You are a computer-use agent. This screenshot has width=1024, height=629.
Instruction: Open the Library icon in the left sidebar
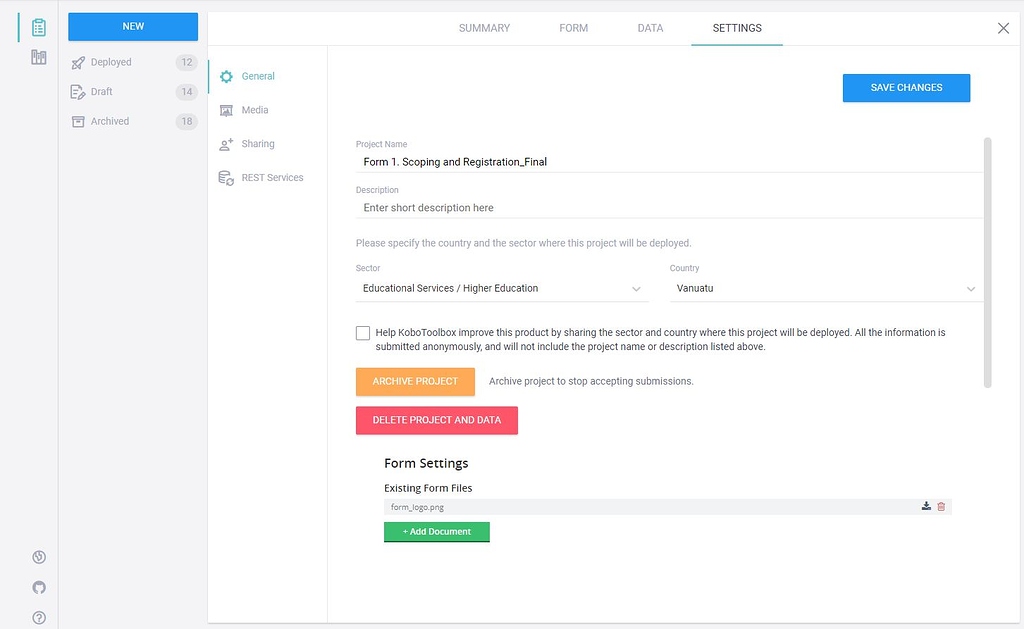click(x=38, y=57)
